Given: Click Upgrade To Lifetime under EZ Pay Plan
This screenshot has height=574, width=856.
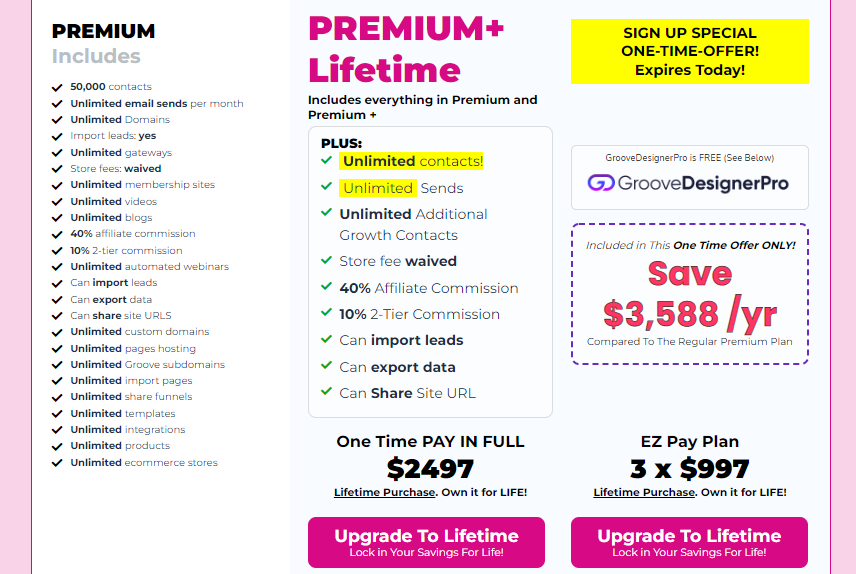Looking at the screenshot, I should pyautogui.click(x=689, y=542).
